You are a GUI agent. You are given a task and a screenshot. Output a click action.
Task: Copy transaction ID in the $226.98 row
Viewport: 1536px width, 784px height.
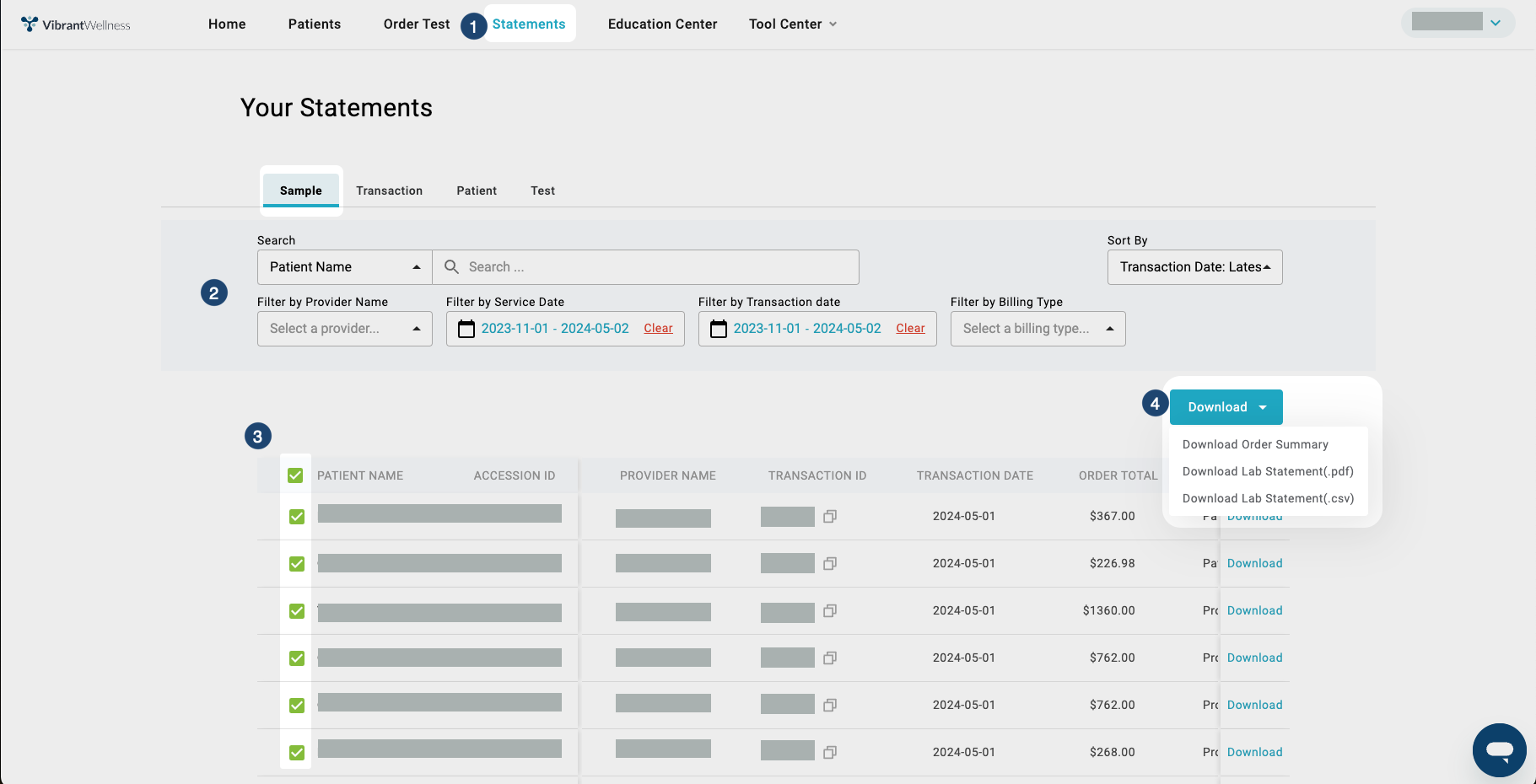(830, 564)
